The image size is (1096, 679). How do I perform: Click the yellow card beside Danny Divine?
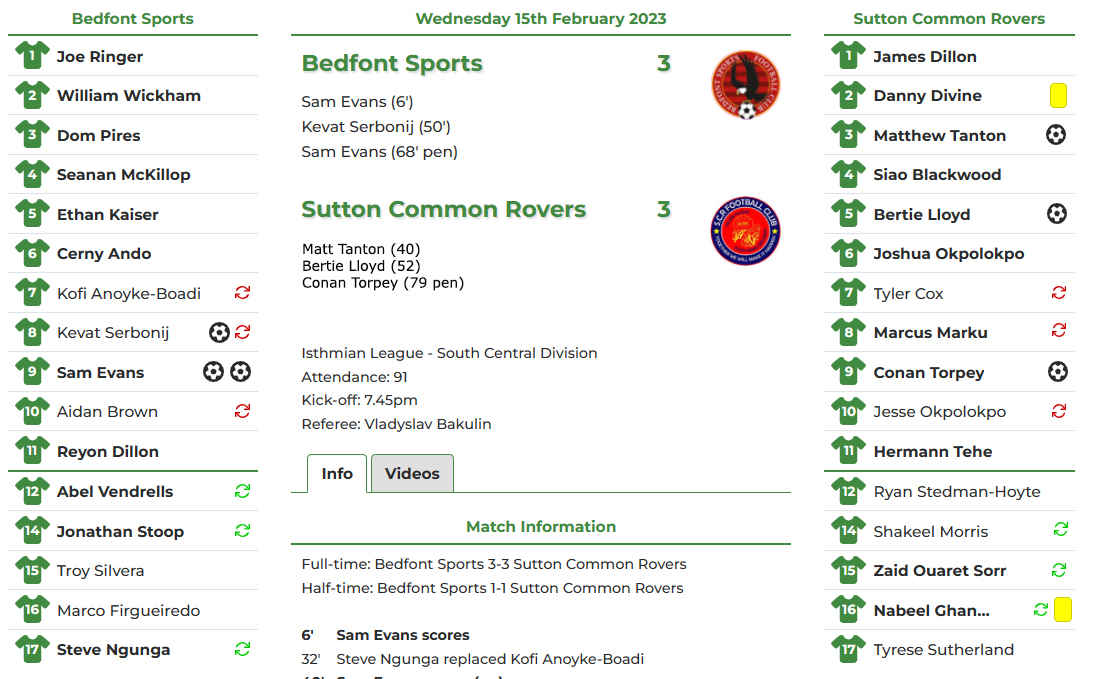[x=1061, y=94]
